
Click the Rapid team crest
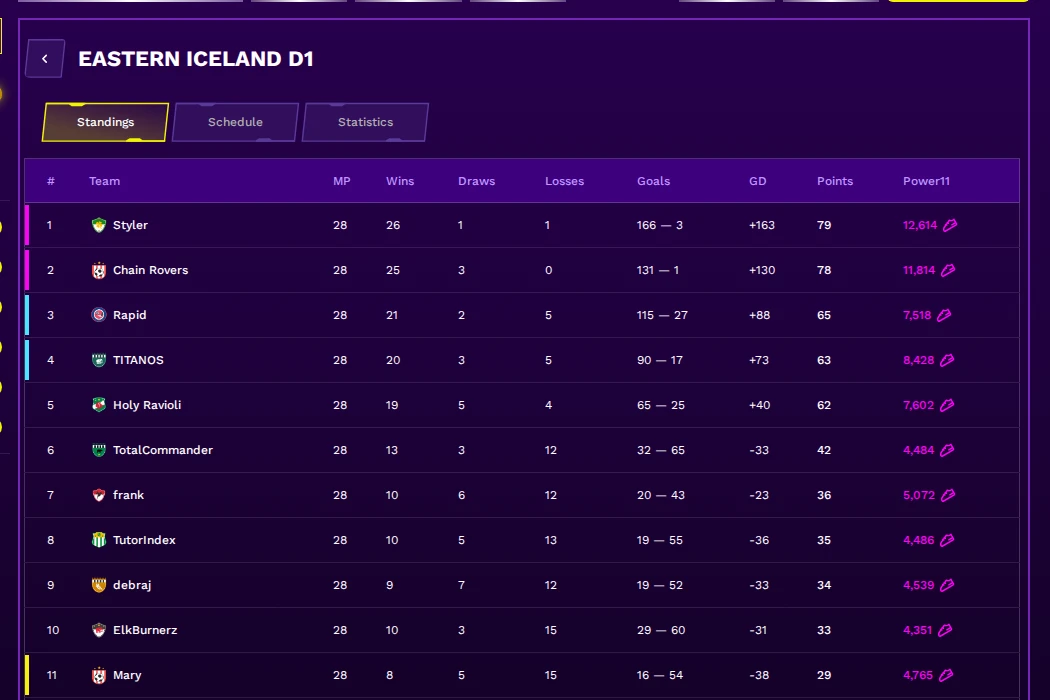(98, 315)
